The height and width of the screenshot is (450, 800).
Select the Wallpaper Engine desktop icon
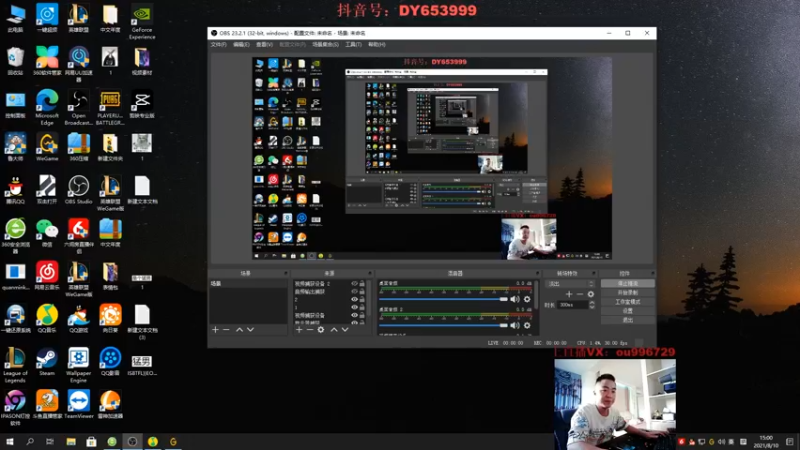pyautogui.click(x=79, y=364)
